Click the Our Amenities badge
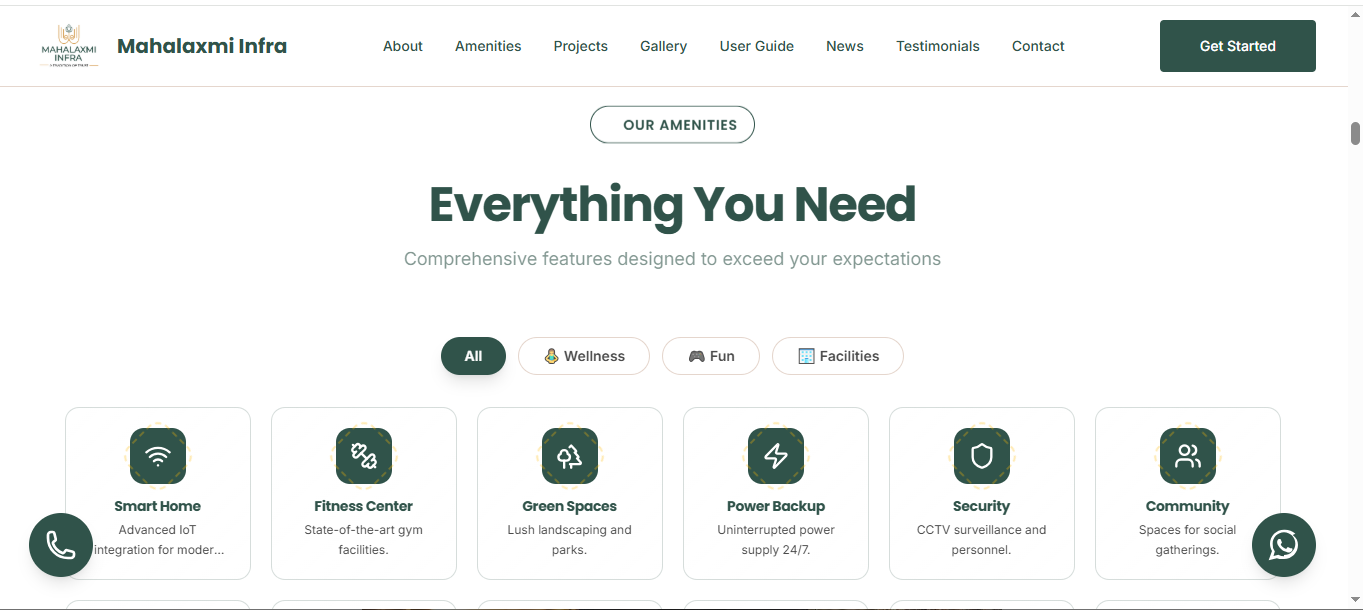This screenshot has width=1363, height=610. pyautogui.click(x=672, y=125)
